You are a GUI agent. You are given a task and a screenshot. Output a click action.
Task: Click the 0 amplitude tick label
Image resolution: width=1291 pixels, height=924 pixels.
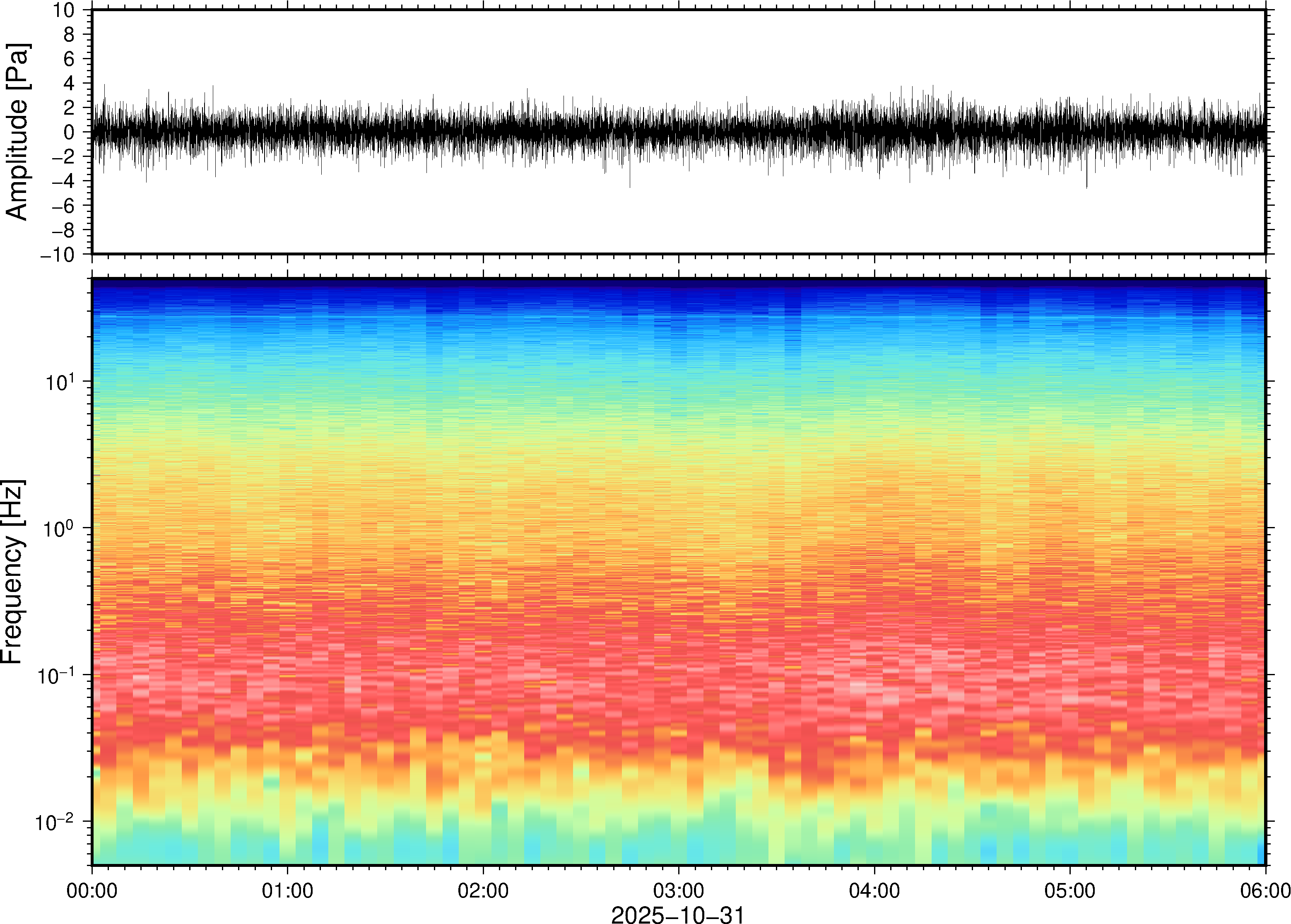[70, 132]
